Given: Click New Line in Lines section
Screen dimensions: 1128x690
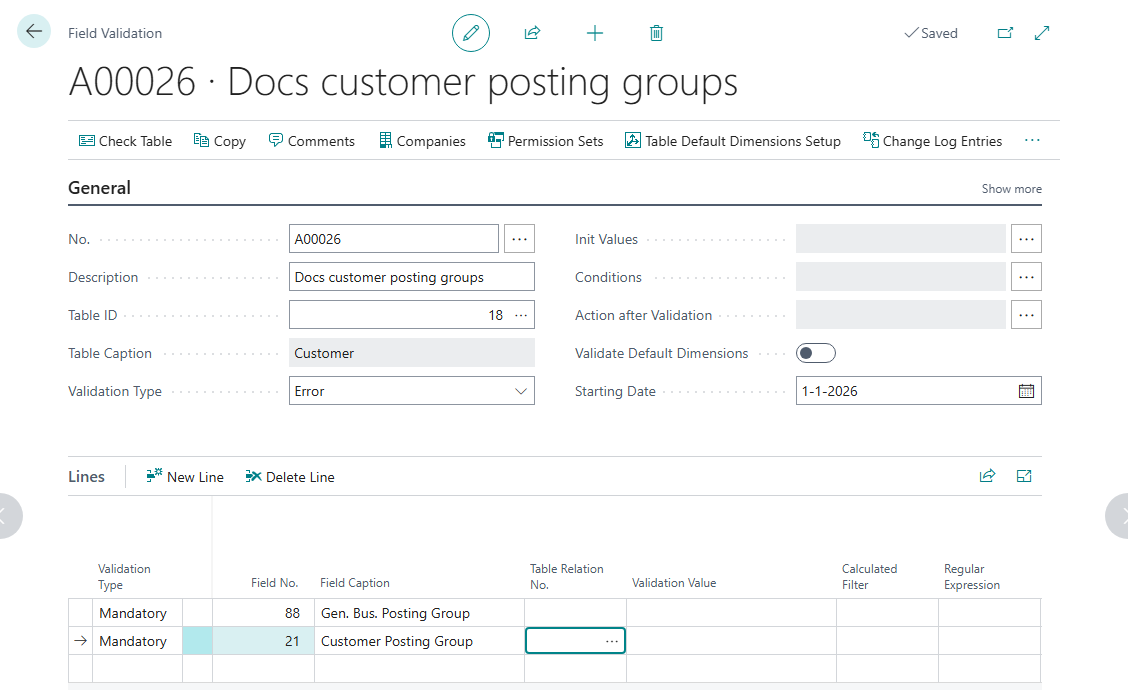Looking at the screenshot, I should 185,476.
